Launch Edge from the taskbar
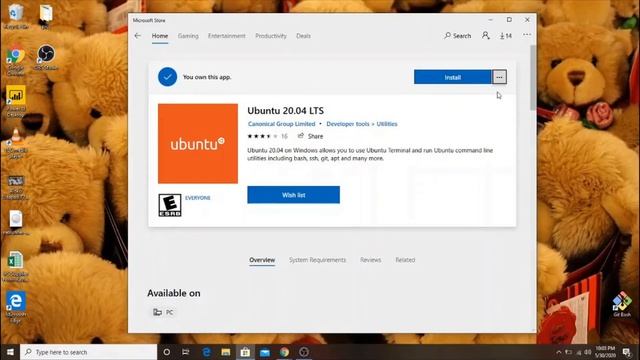This screenshot has height=360, width=640. (207, 352)
